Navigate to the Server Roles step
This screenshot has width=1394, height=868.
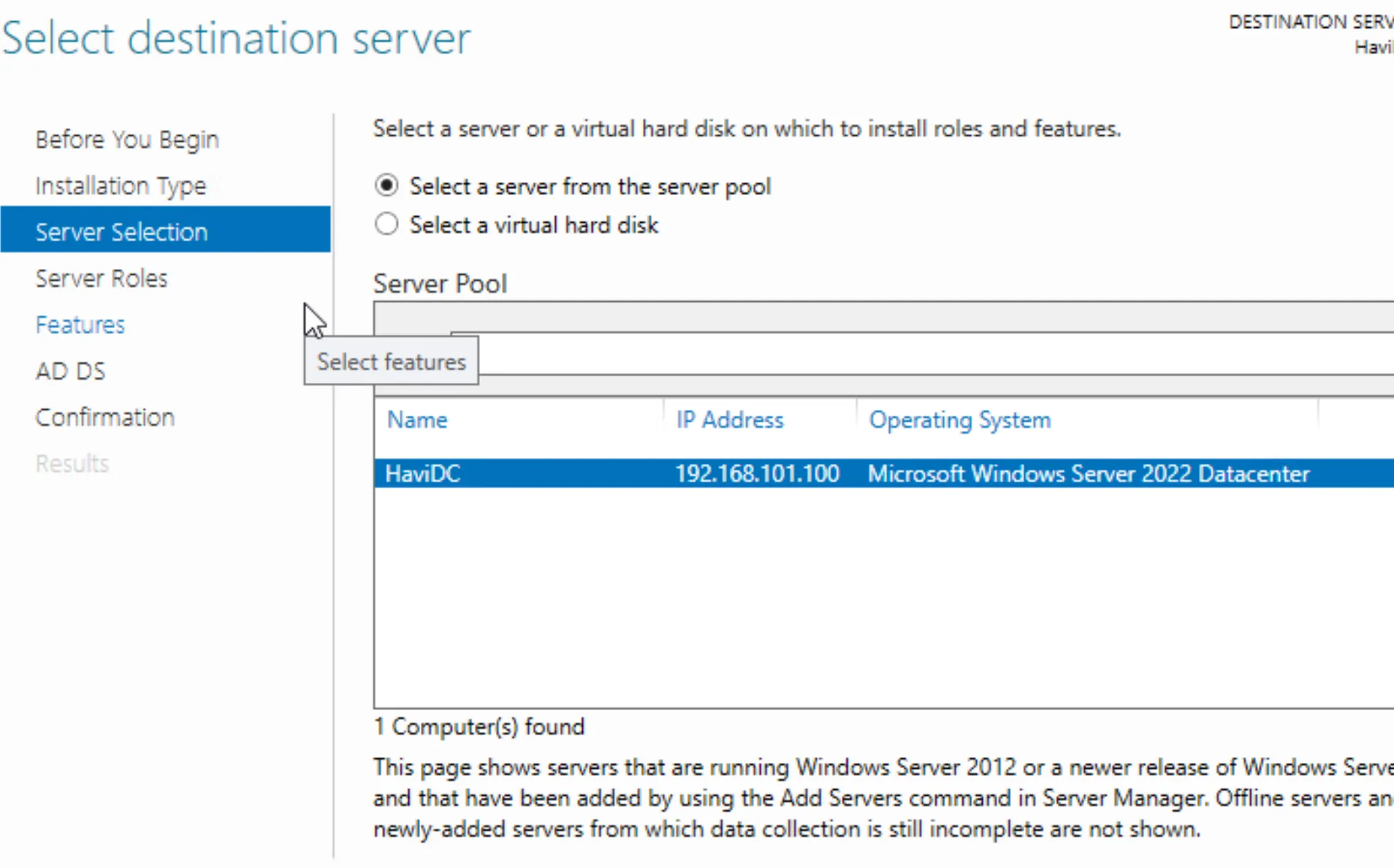tap(102, 278)
